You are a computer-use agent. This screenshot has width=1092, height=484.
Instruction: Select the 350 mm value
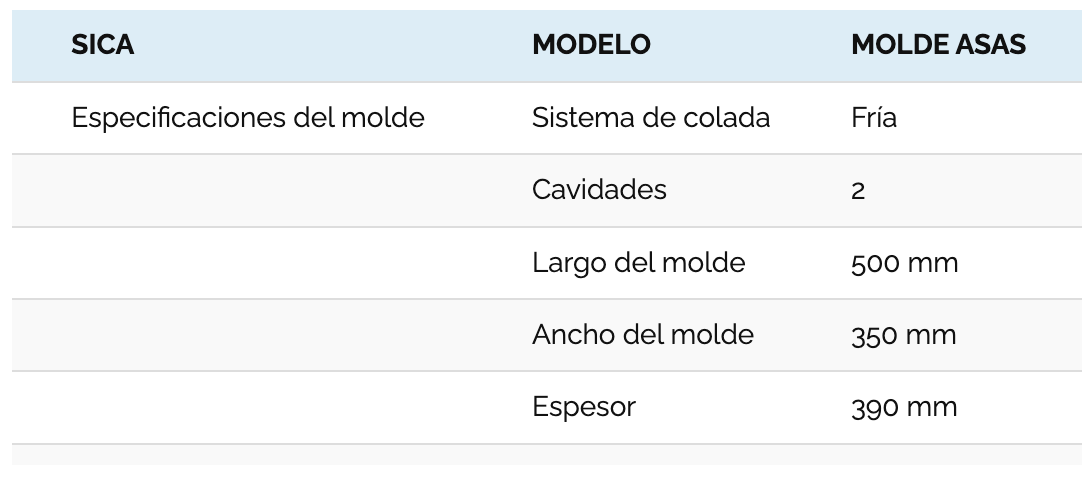pos(903,336)
